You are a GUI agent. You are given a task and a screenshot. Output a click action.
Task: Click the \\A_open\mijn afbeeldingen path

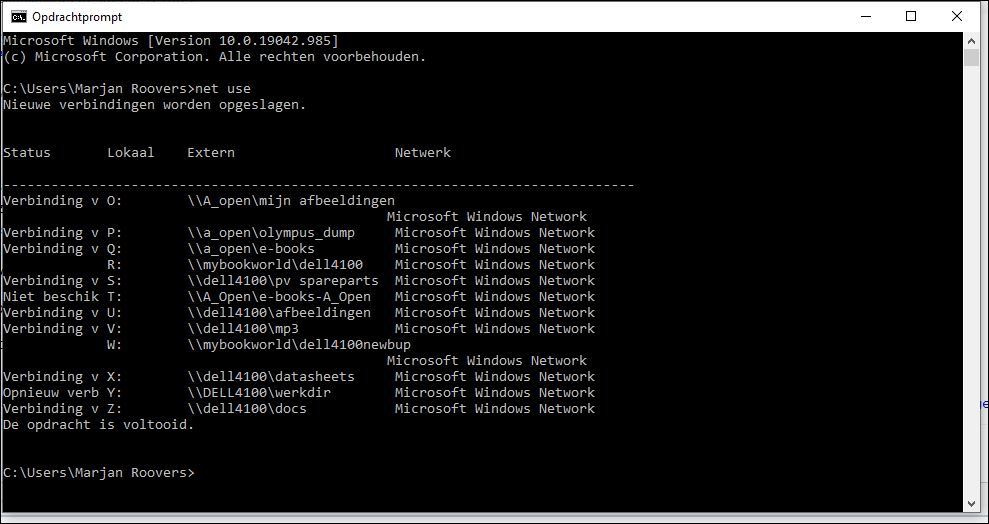click(x=291, y=201)
